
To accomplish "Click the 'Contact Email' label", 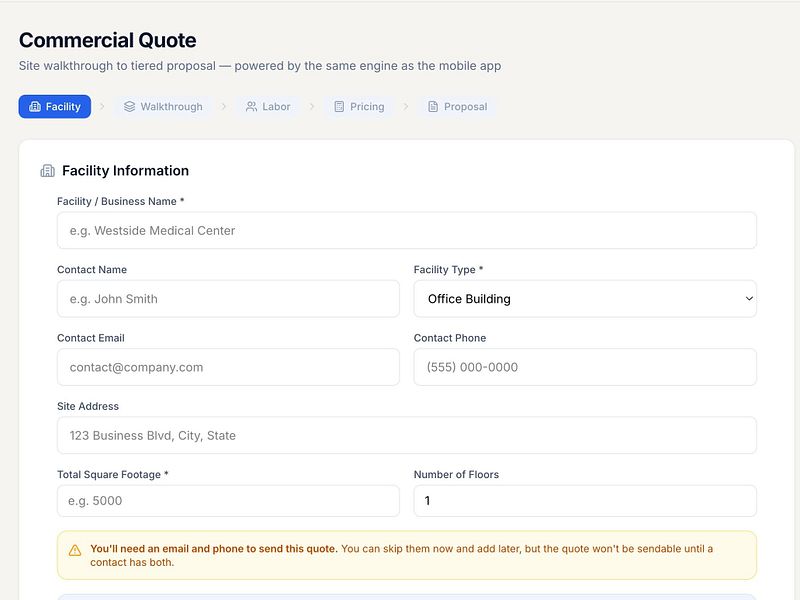I will click(91, 338).
